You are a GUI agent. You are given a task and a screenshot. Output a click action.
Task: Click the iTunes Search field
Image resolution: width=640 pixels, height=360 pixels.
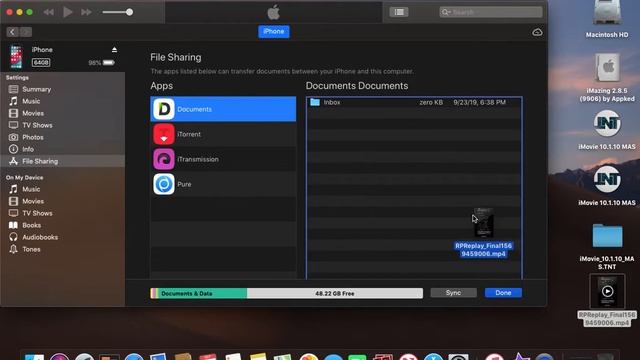[491, 12]
